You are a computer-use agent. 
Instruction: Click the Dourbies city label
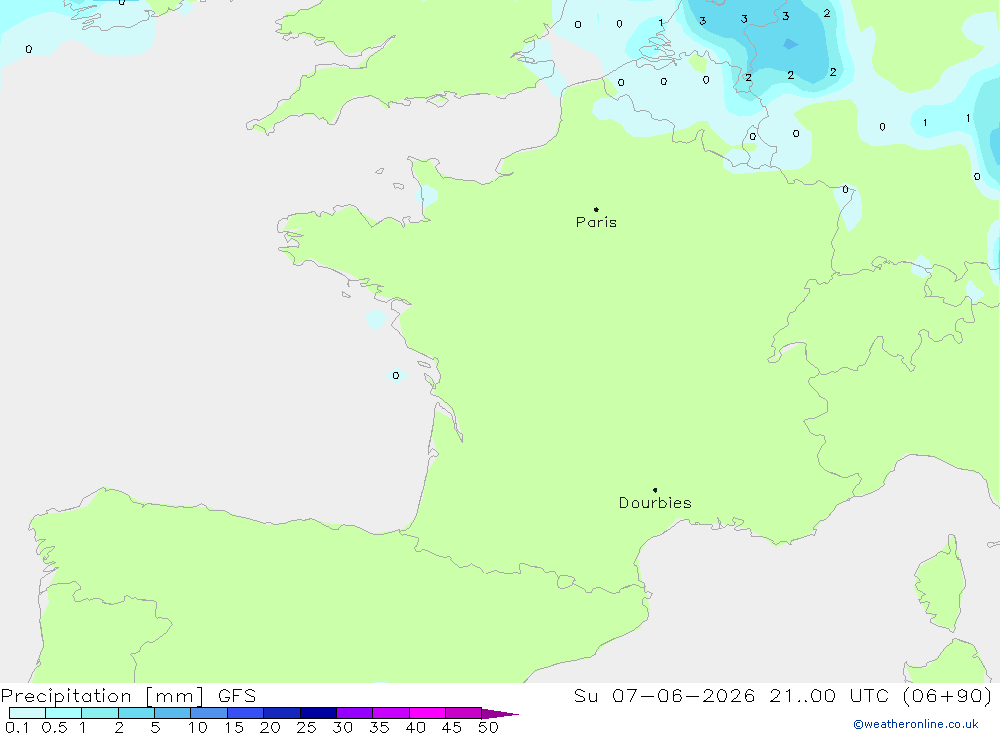655,503
